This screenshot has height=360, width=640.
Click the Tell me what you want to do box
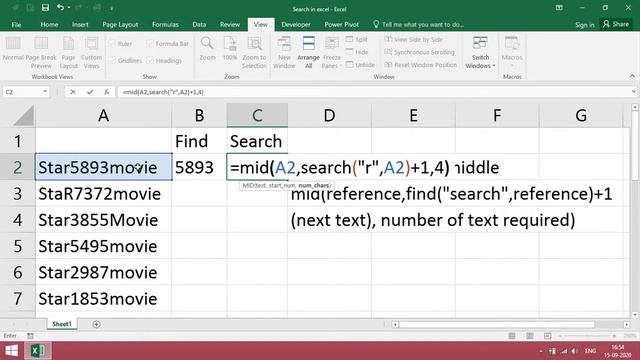(419, 24)
